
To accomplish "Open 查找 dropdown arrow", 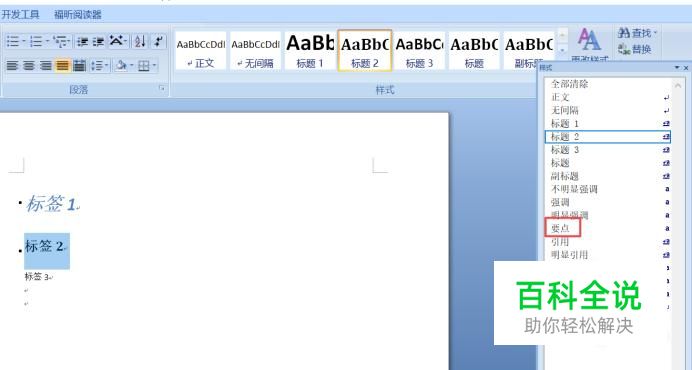I will 655,33.
